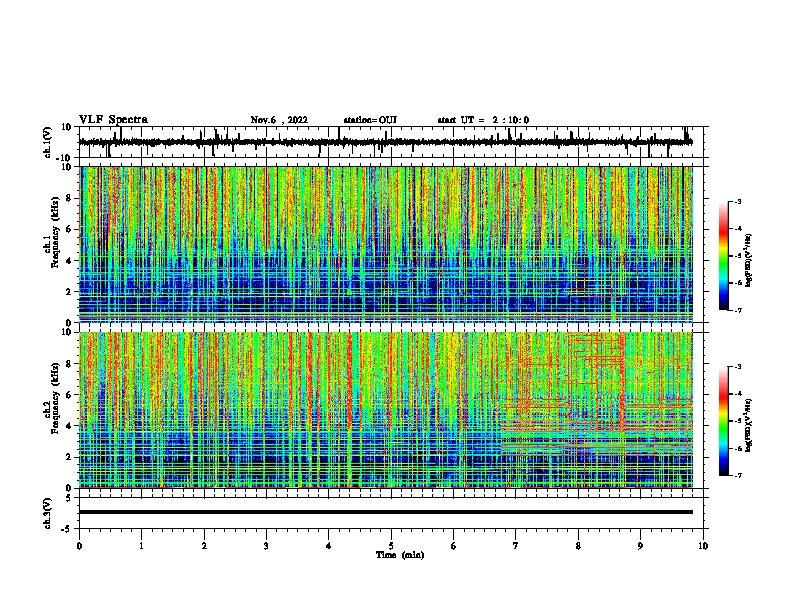Click time axis tick label "3"
Image resolution: width=792 pixels, height=612 pixels.
click(266, 546)
